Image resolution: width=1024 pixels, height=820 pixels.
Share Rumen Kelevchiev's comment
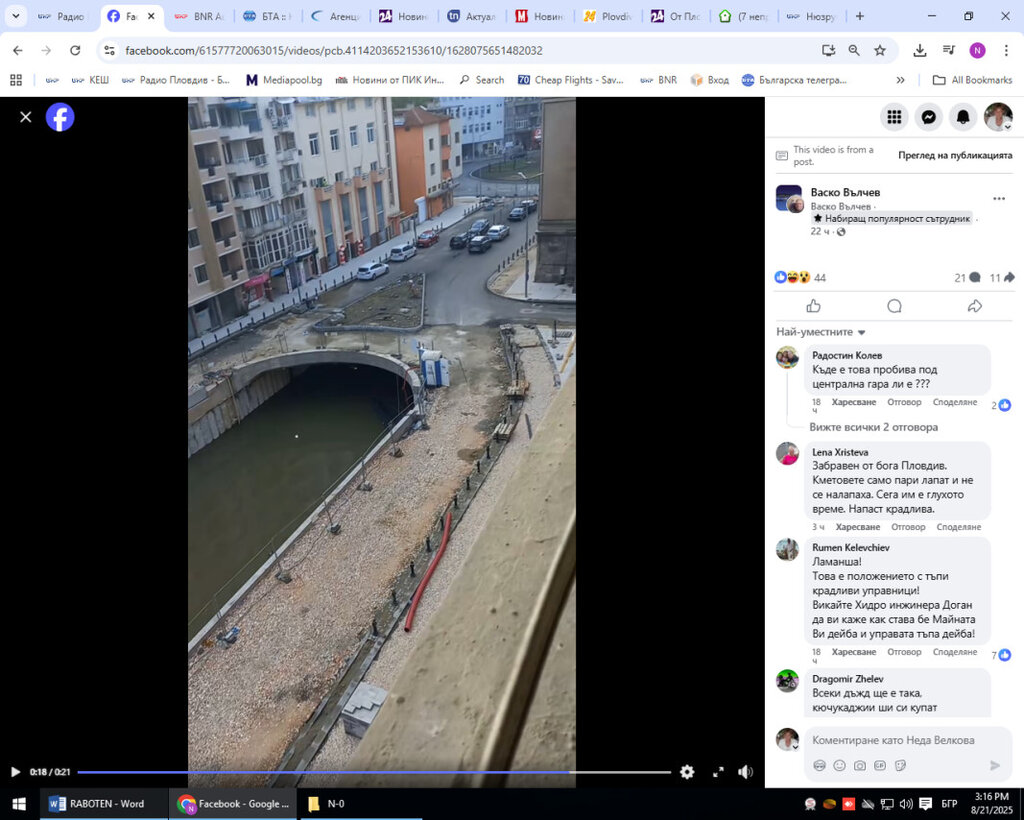tap(955, 652)
